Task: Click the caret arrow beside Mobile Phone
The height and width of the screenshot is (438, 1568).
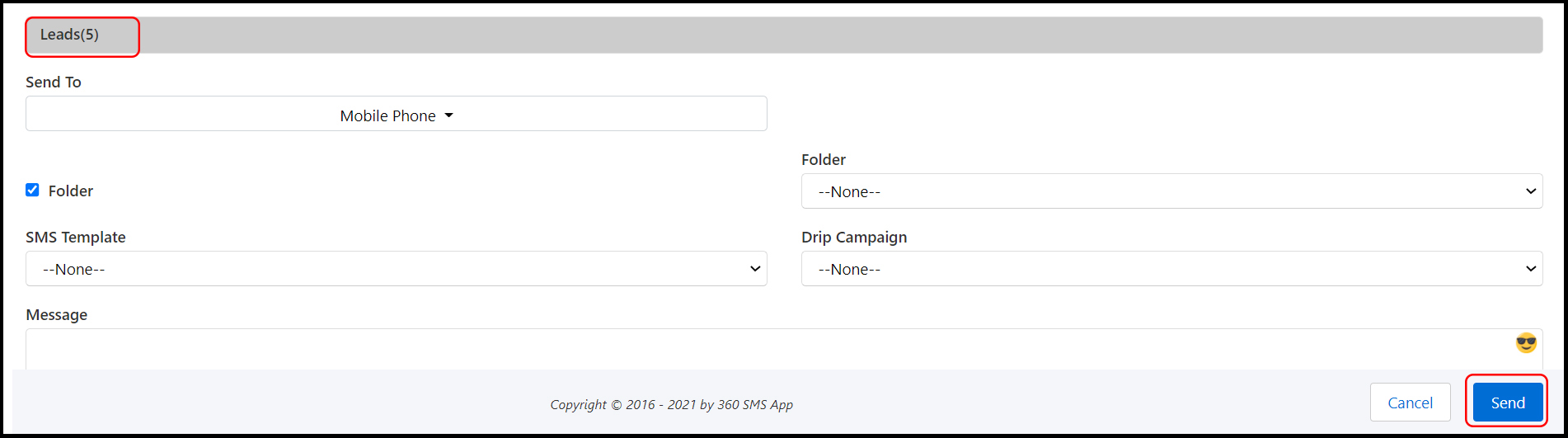Action: 449,115
